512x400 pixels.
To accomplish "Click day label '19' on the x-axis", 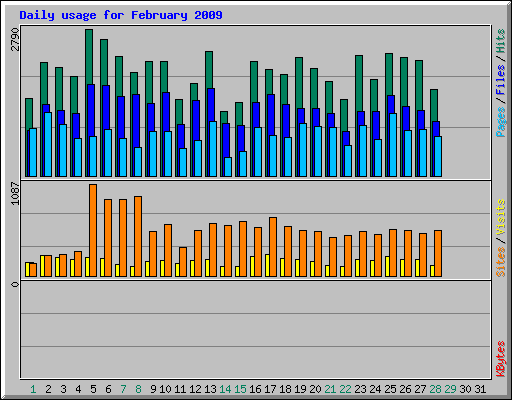I will (x=300, y=389).
